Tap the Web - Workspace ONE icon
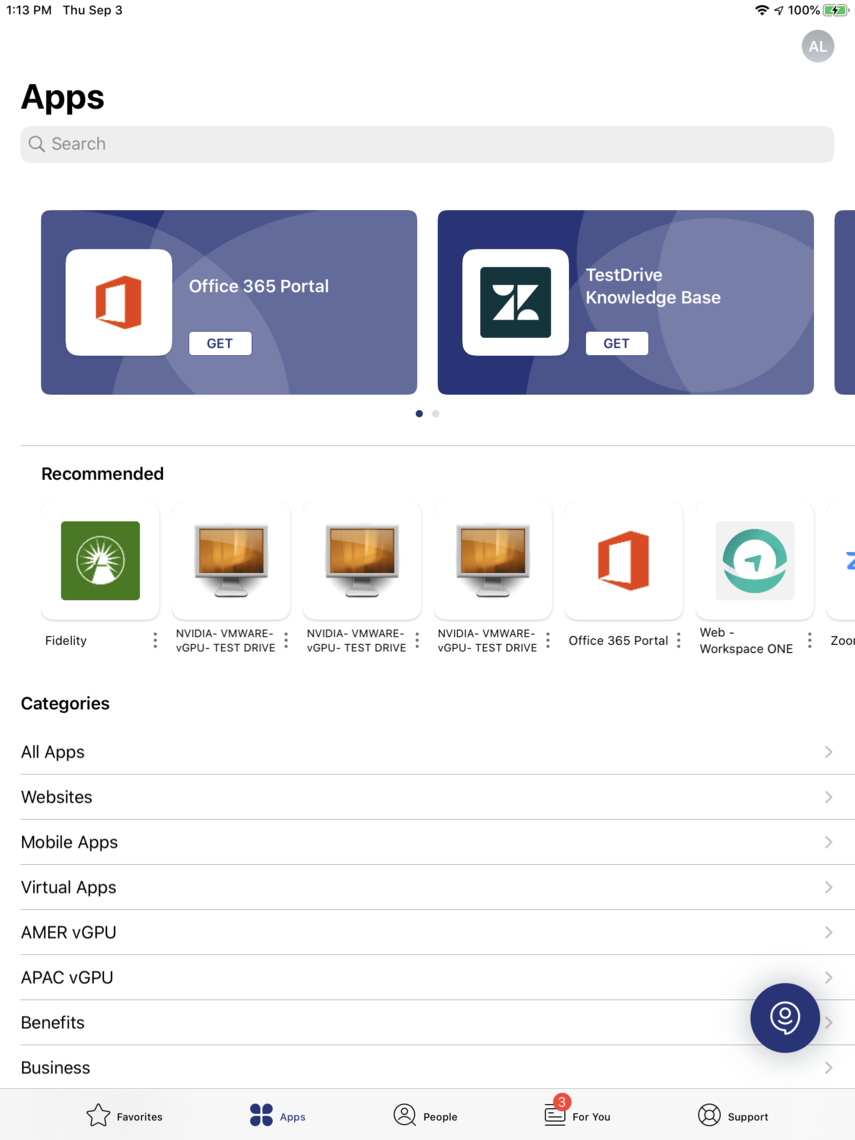The height and width of the screenshot is (1140, 855). [x=754, y=561]
